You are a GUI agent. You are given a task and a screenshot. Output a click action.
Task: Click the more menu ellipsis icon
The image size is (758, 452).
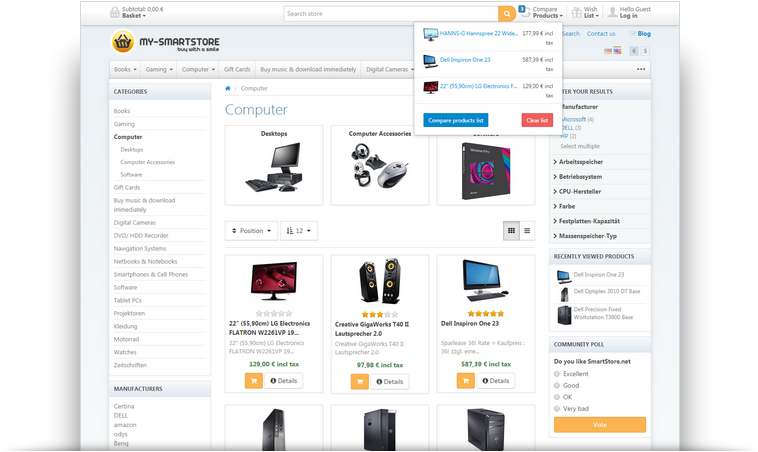click(641, 69)
